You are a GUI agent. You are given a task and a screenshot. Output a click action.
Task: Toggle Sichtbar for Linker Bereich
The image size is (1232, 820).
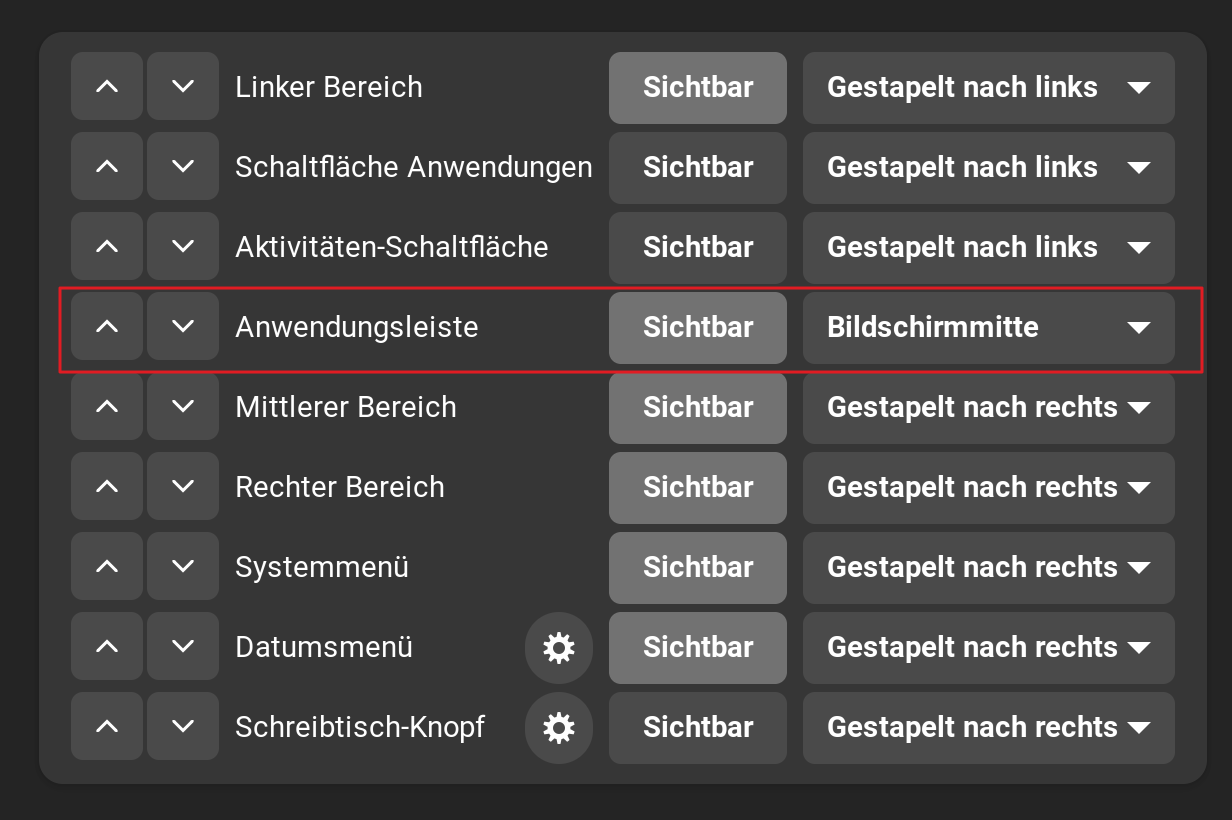(698, 87)
